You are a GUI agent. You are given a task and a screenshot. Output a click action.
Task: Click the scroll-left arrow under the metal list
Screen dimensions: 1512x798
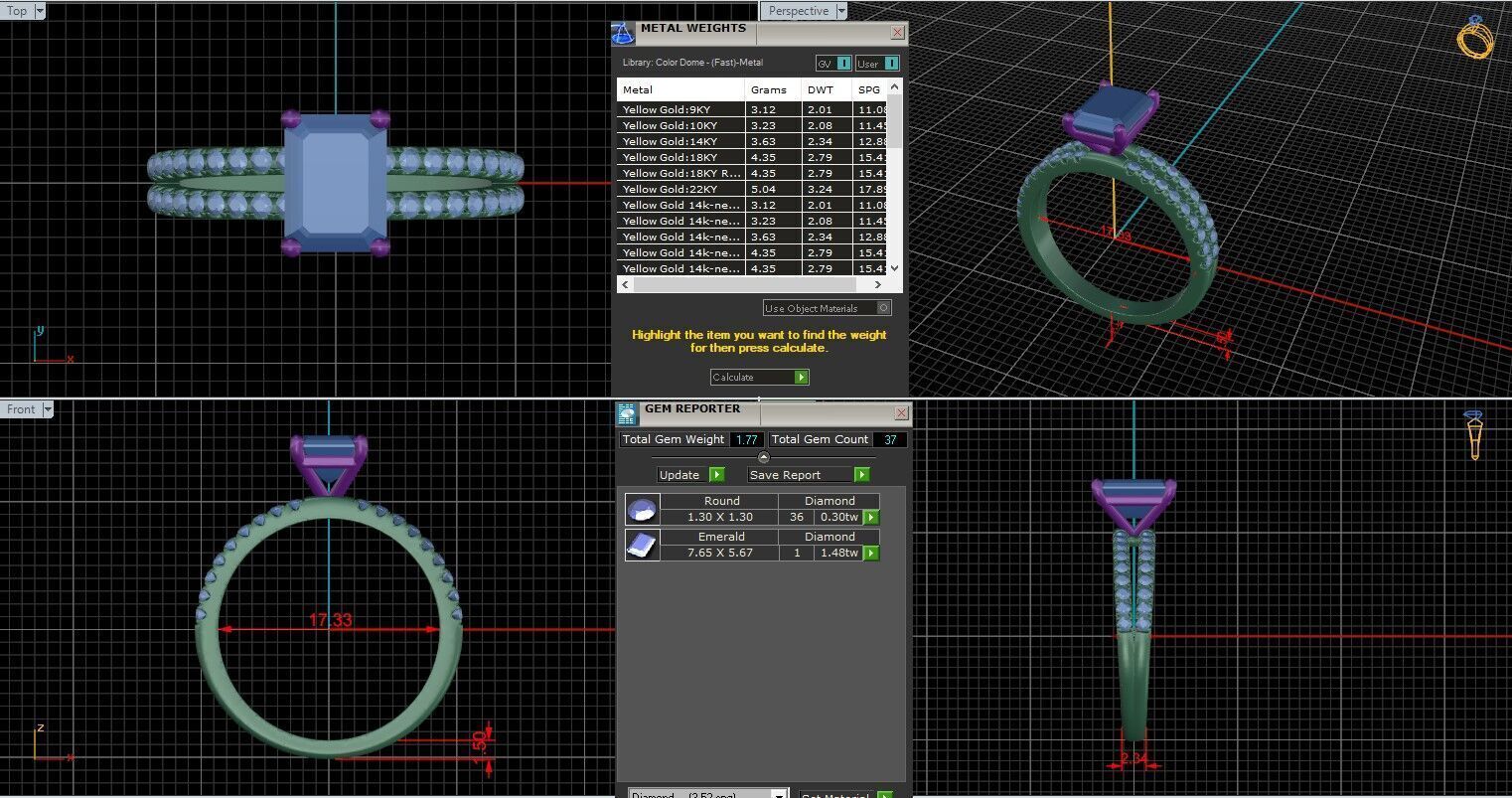[624, 285]
